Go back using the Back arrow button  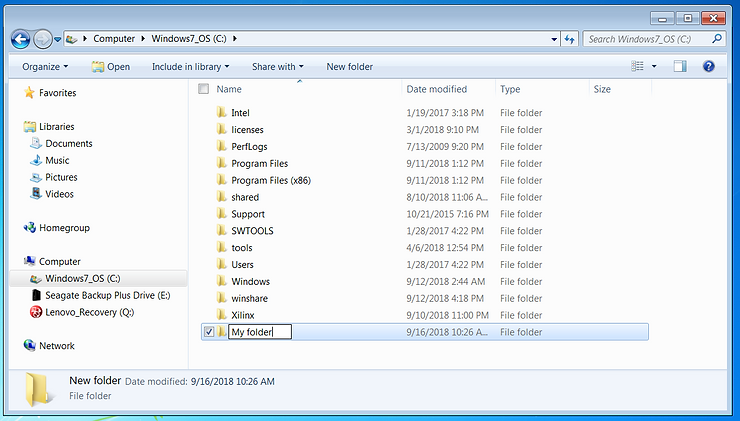(21, 39)
